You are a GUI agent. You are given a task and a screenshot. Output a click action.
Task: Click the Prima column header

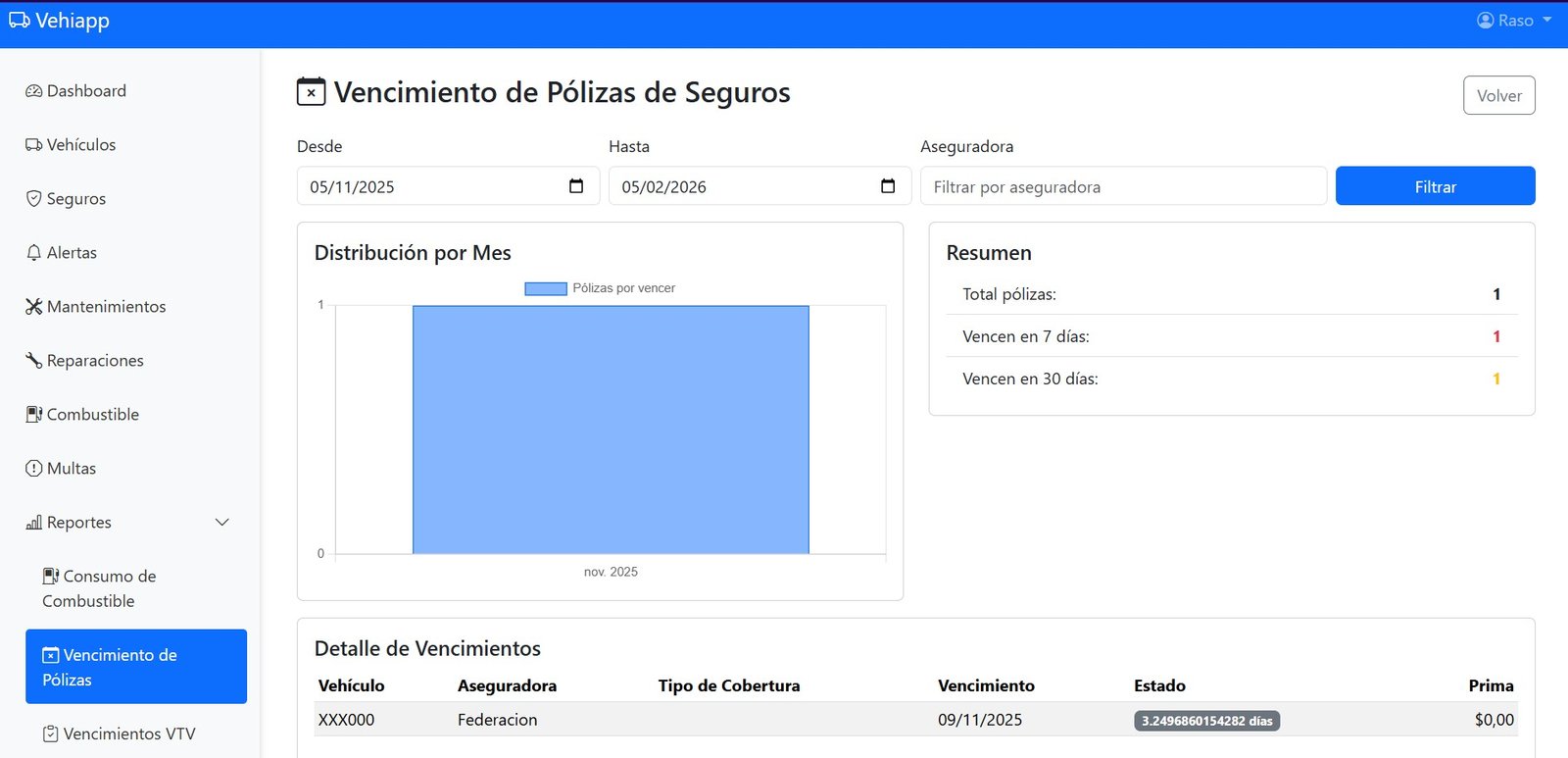pos(1491,685)
